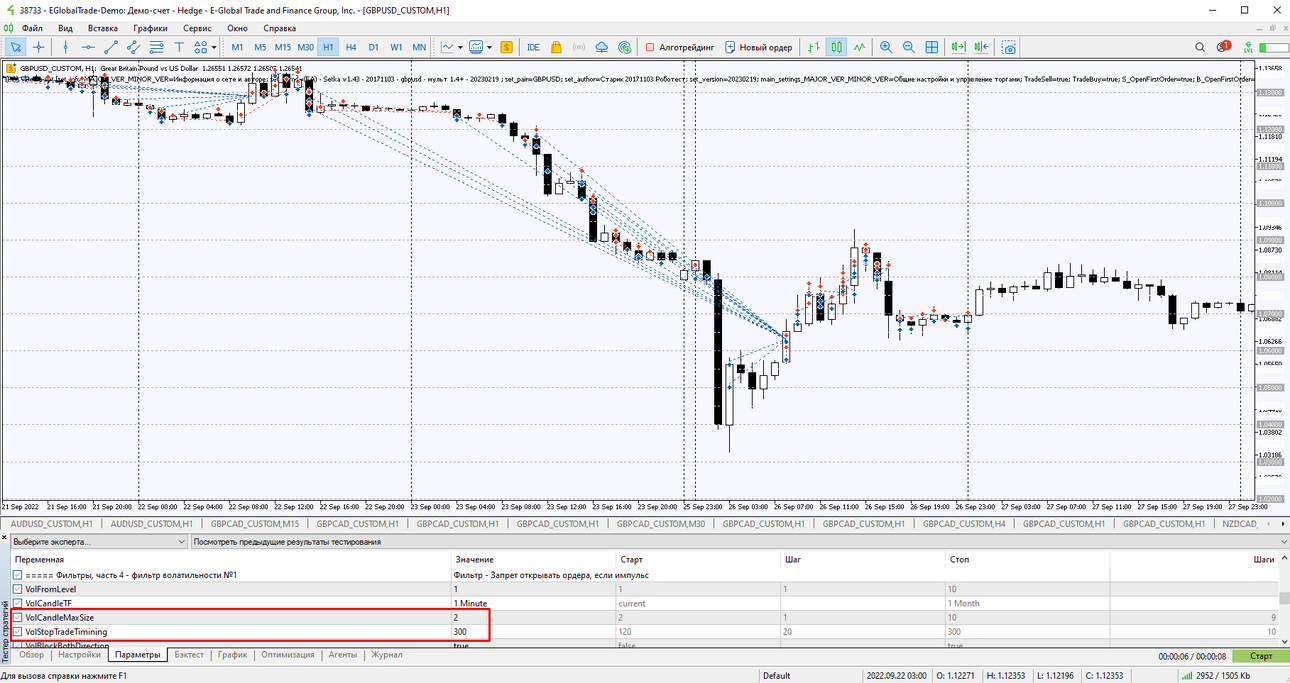The height and width of the screenshot is (683, 1290).
Task: Switch to line chart display
Action: coord(859,47)
